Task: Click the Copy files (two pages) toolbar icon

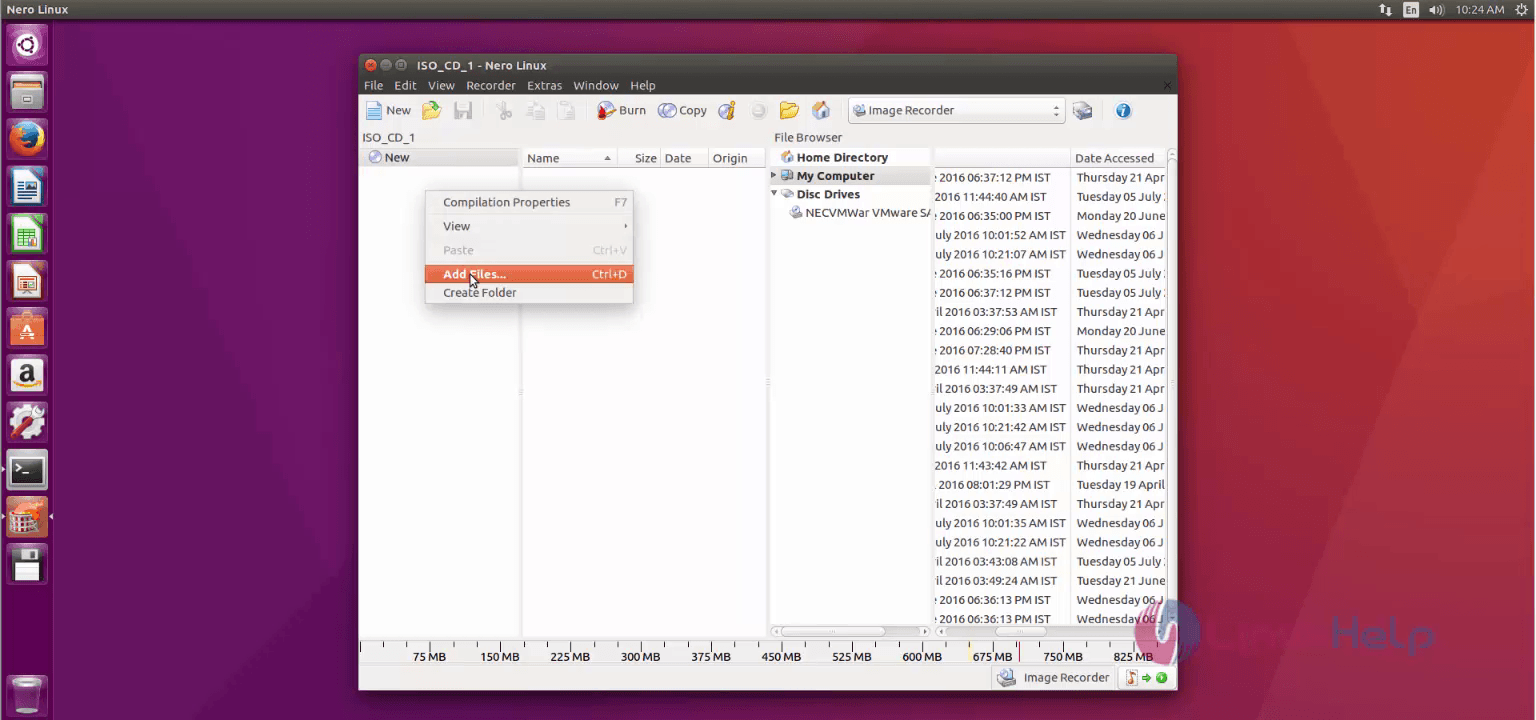Action: coord(536,111)
